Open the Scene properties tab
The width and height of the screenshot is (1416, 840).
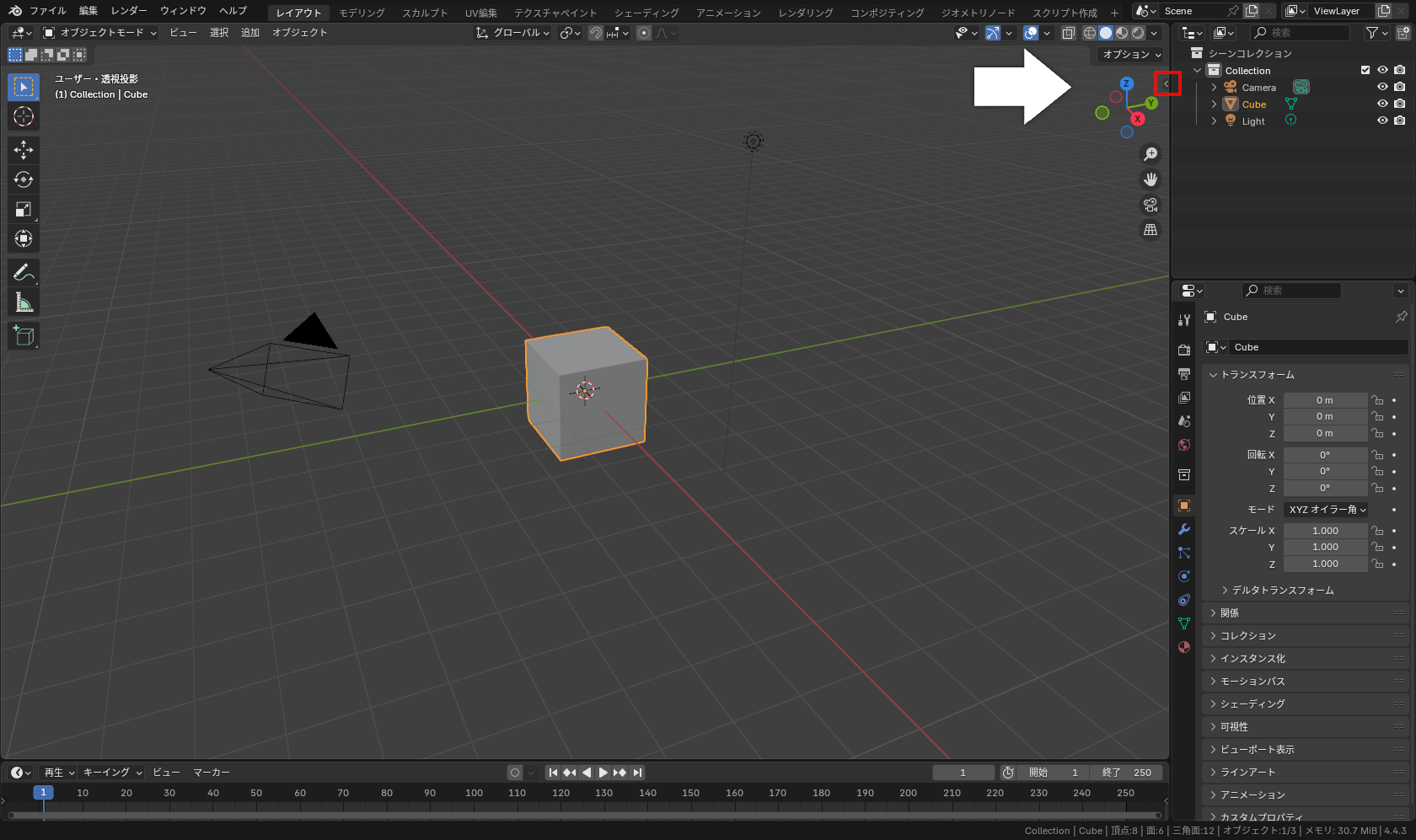tap(1184, 420)
